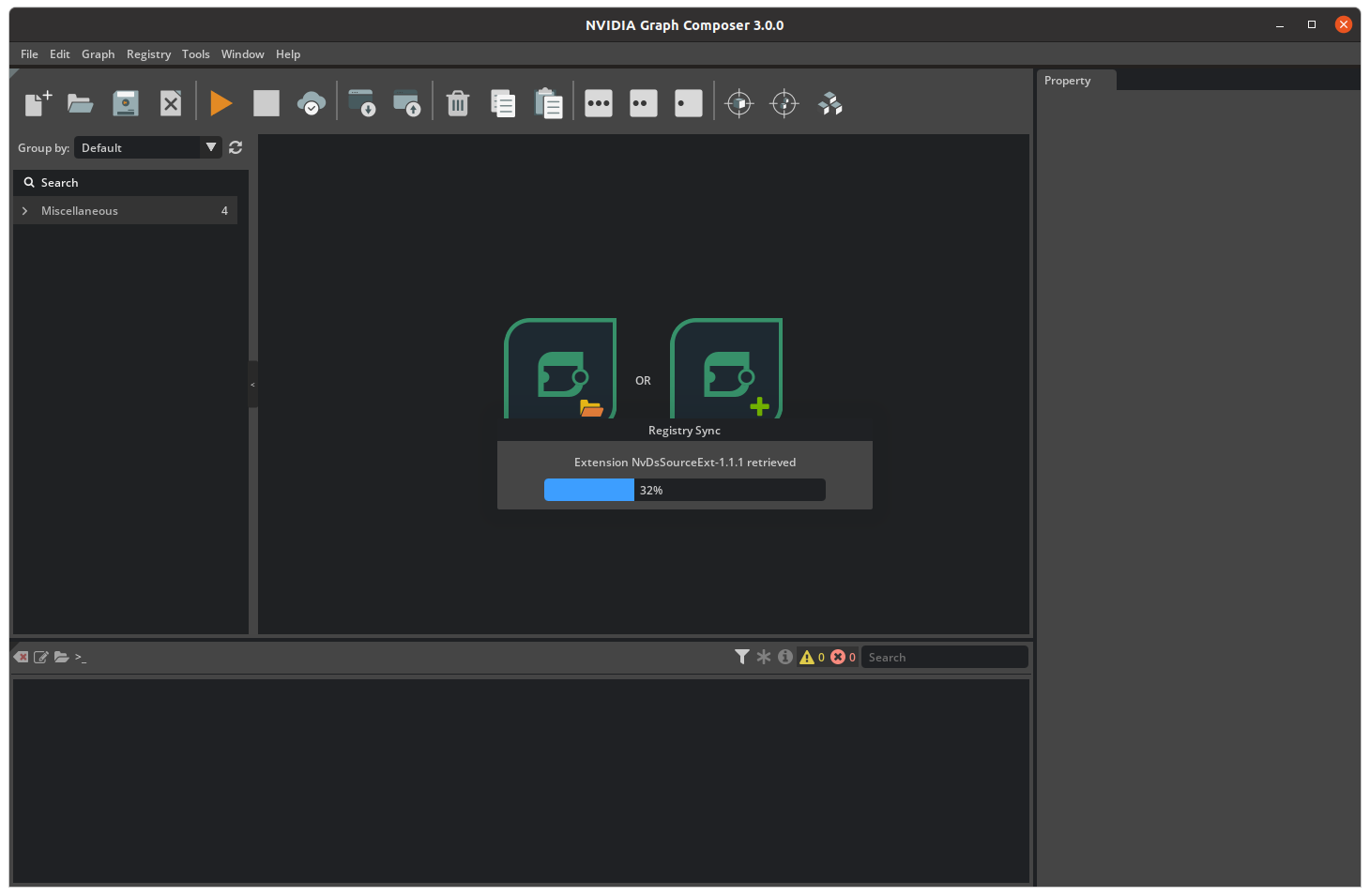Screen dimensions: 1370x896
Task: Minimize the Graph Composer window
Action: tap(1280, 25)
